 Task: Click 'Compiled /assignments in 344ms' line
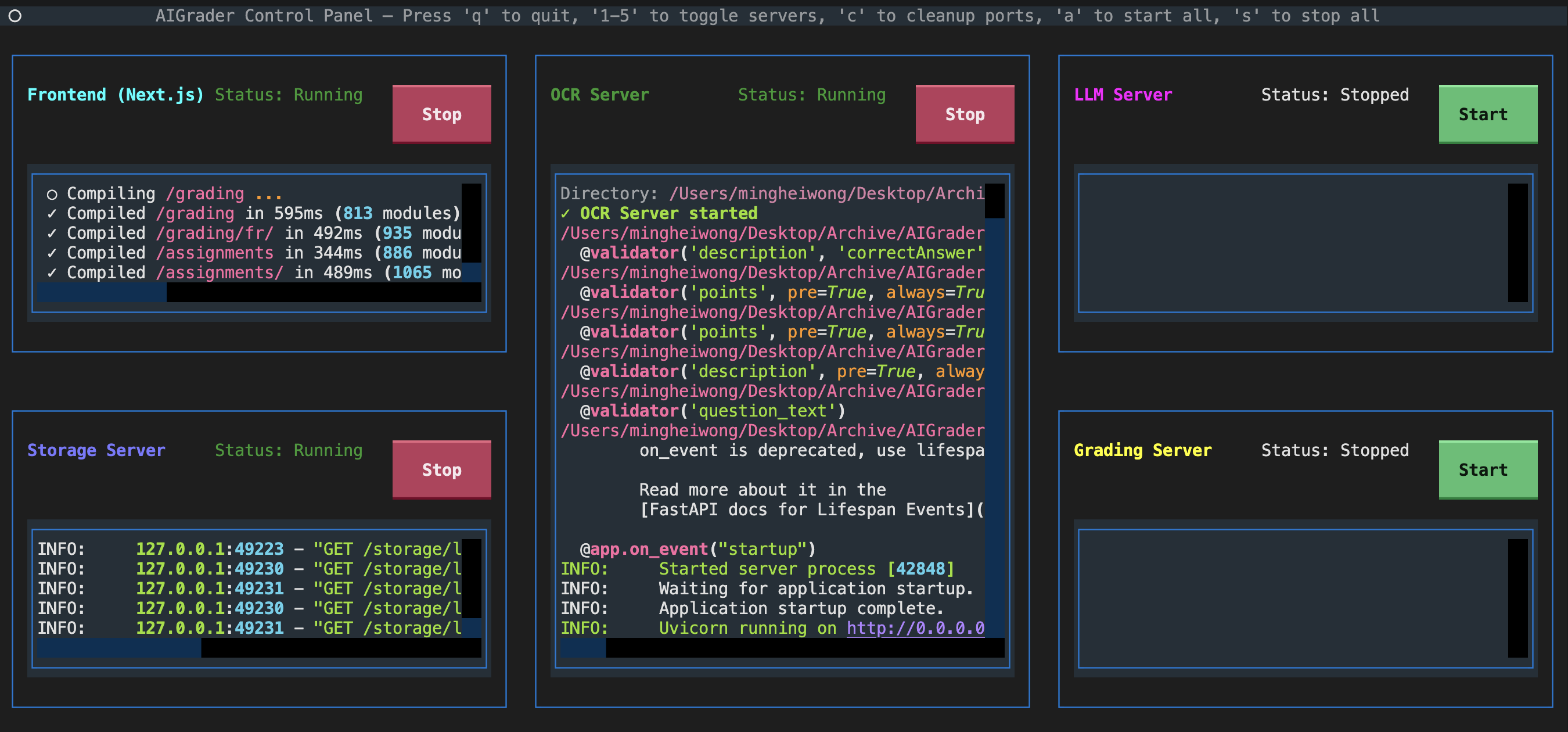253,252
